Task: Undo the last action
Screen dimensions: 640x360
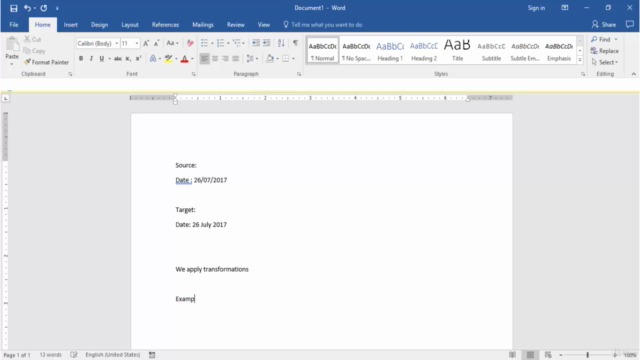Action: 27,8
